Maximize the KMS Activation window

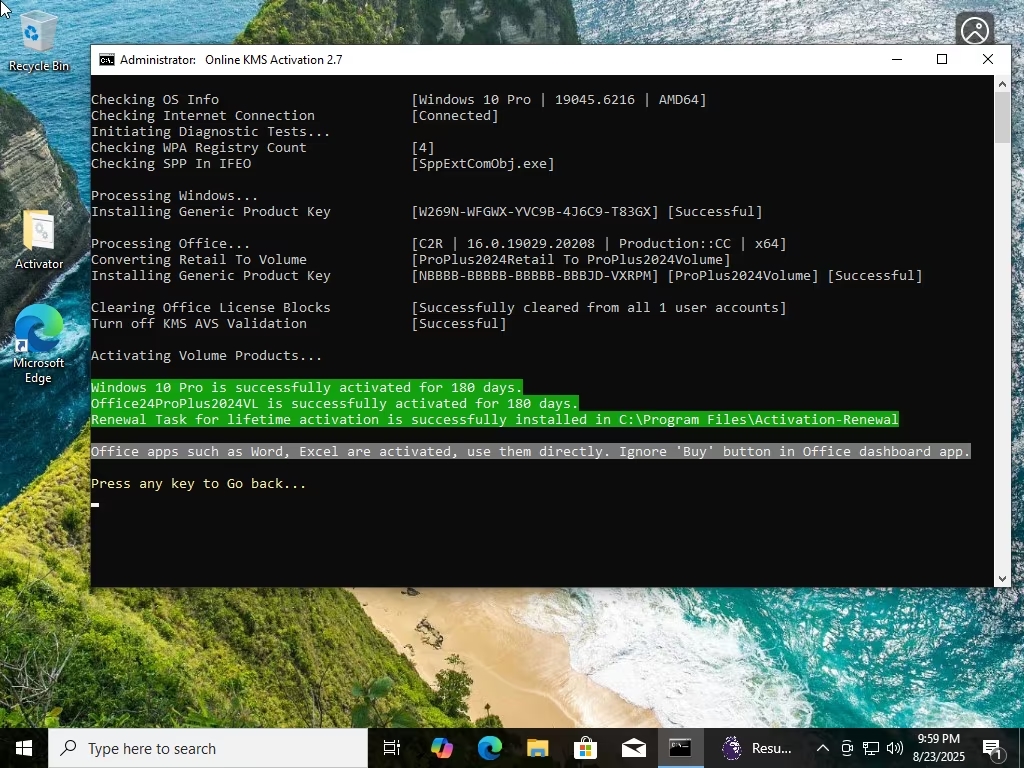tap(942, 59)
